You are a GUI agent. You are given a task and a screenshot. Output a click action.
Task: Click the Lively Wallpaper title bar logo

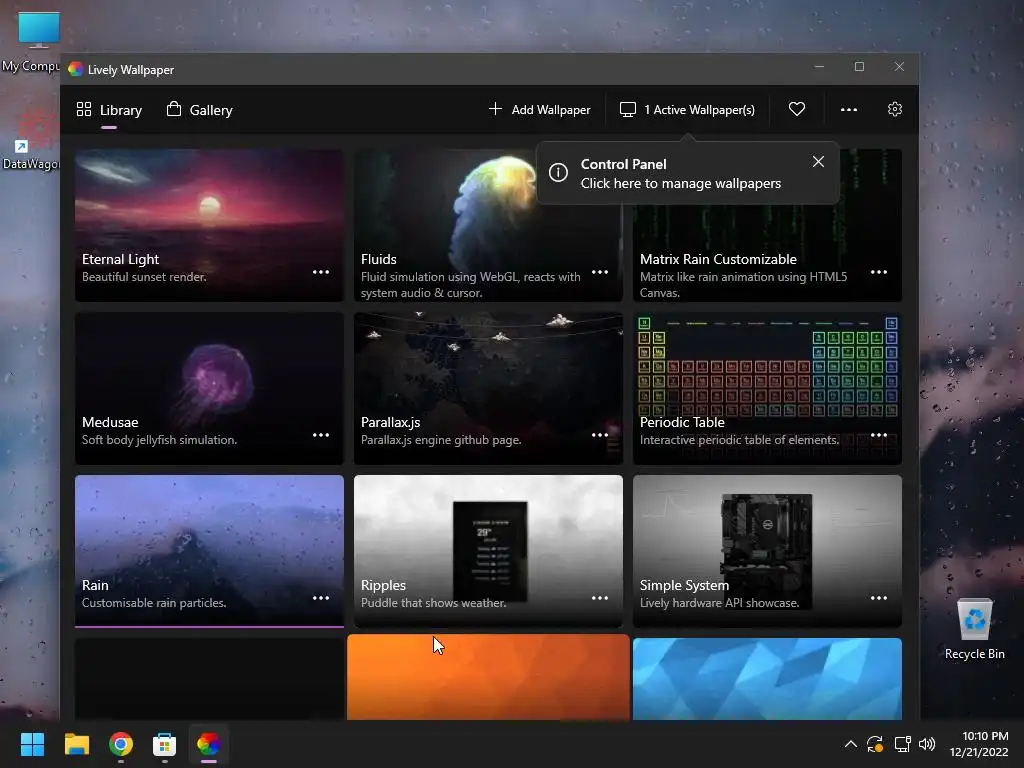75,69
